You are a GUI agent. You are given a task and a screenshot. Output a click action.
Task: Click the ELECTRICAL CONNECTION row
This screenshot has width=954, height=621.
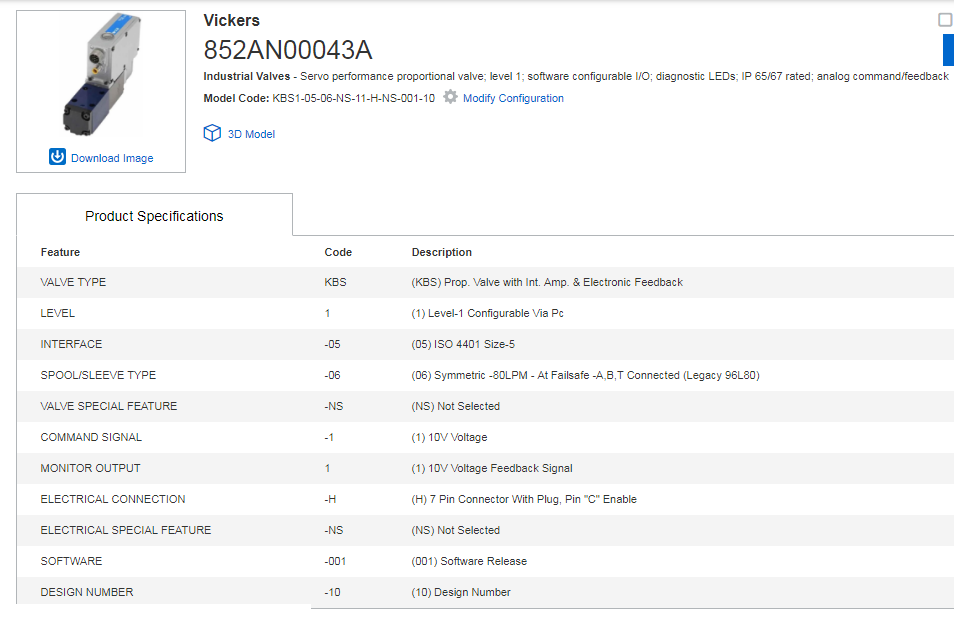tap(485, 499)
